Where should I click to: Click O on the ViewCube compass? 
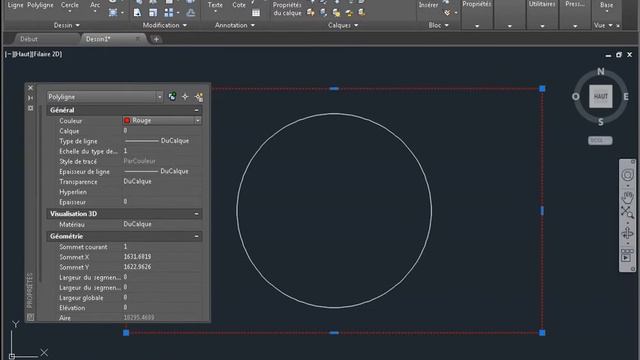click(x=576, y=97)
